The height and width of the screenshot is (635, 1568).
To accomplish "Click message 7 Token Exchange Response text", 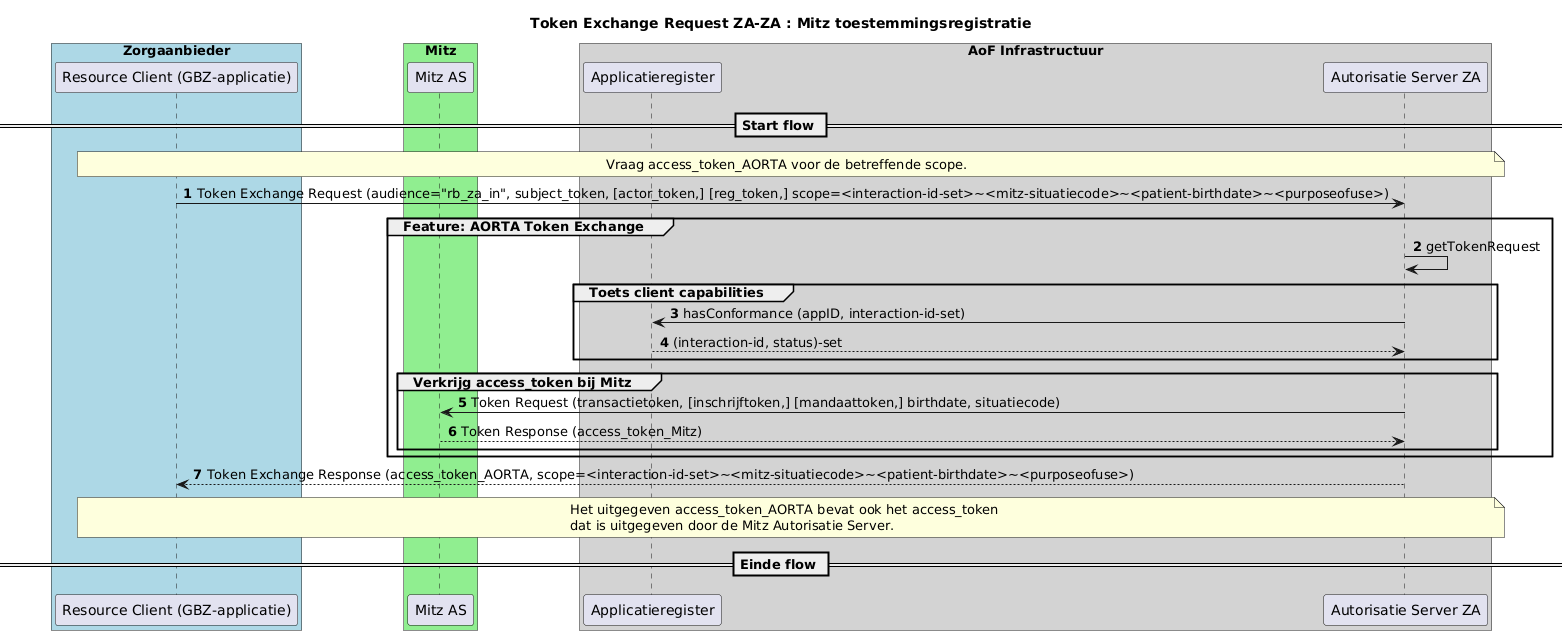I will 669,474.
